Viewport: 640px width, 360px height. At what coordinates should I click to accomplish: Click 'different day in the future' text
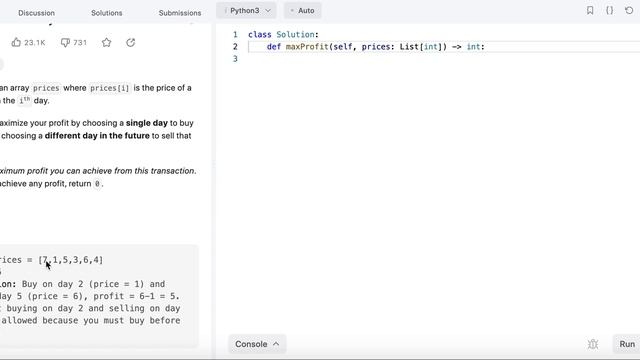pyautogui.click(x=97, y=136)
